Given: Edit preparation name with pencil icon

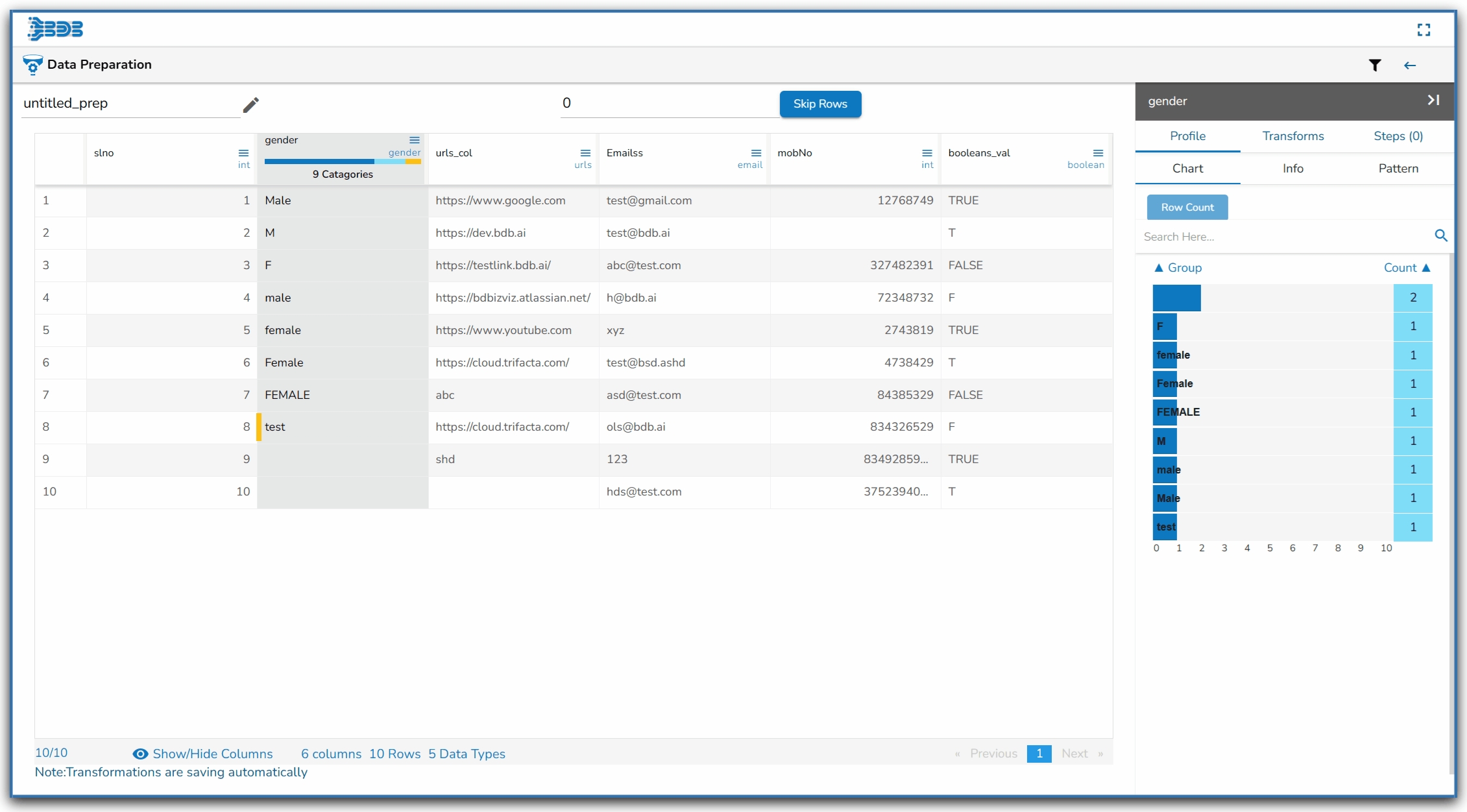Looking at the screenshot, I should (251, 104).
